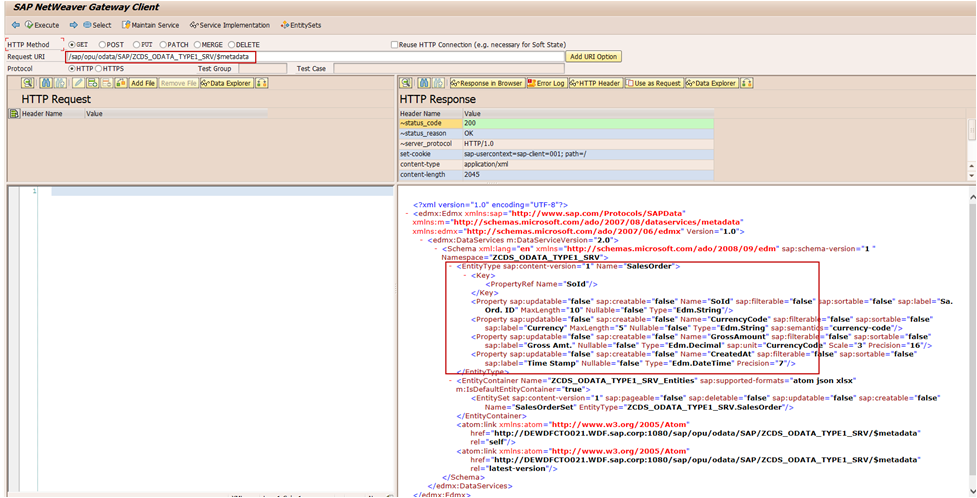Click the Execute button

(42, 25)
